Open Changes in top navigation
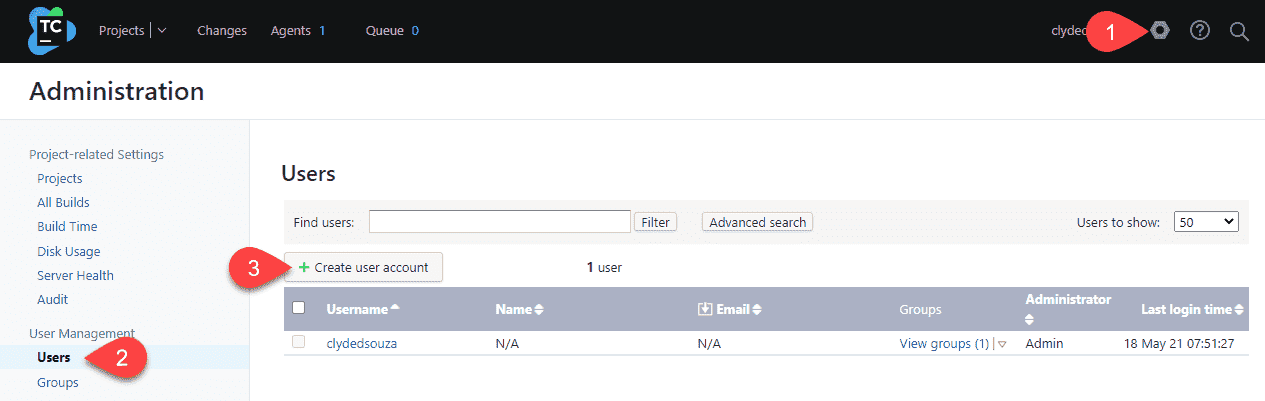 222,31
